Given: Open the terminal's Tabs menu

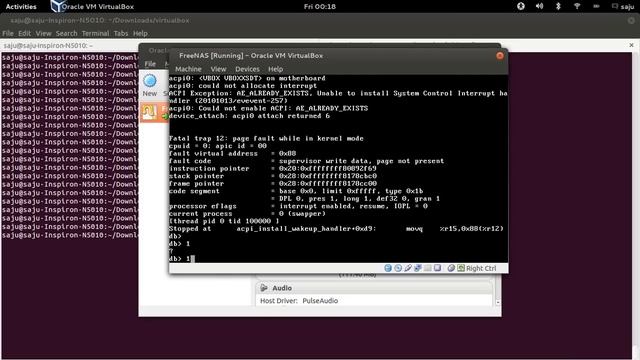Looking at the screenshot, I should 121,33.
